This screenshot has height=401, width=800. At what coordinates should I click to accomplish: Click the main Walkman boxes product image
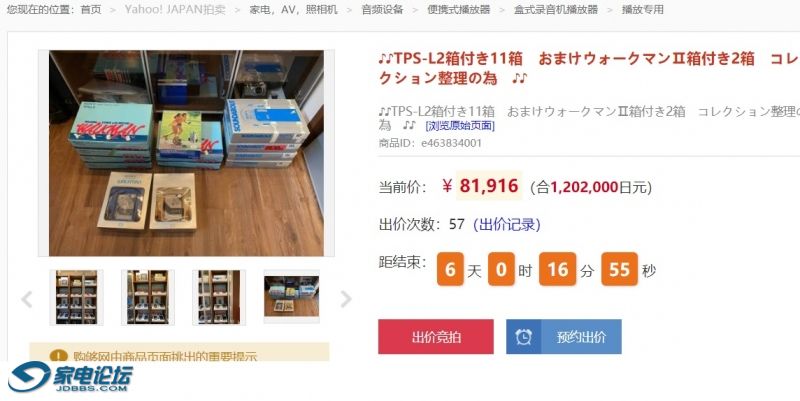pos(186,153)
